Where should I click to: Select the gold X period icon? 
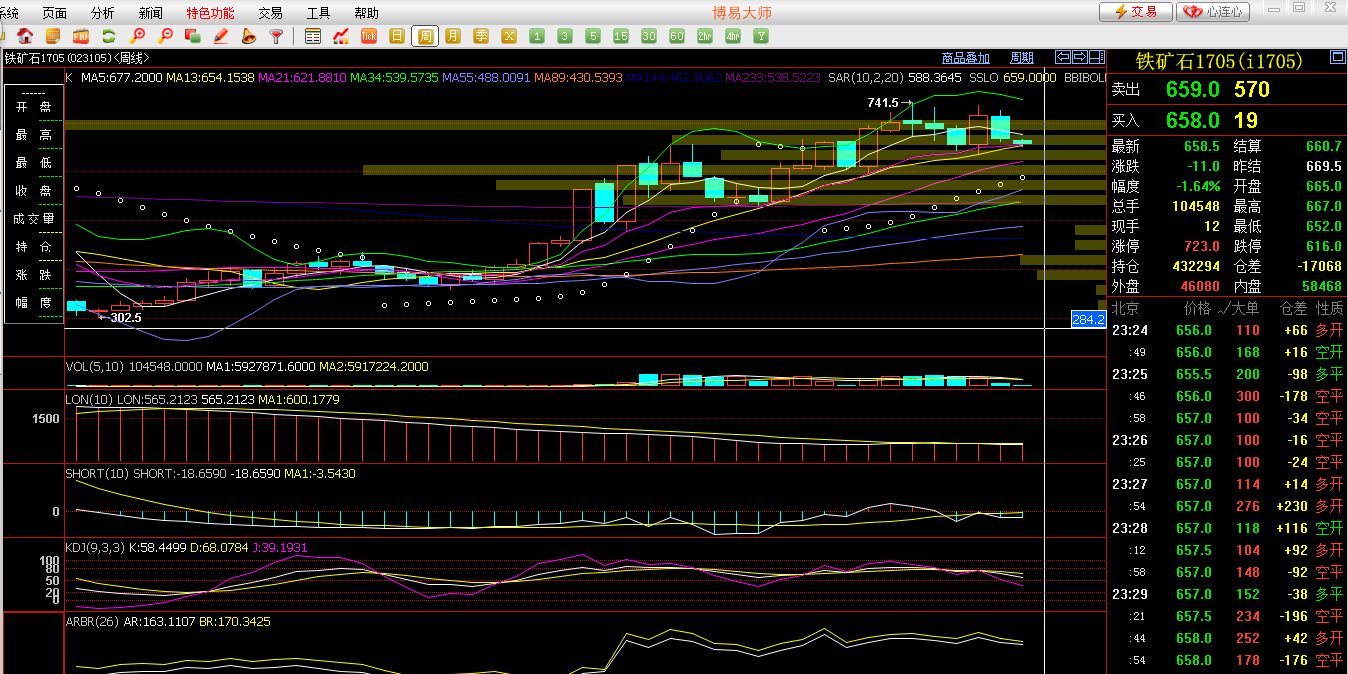point(509,36)
